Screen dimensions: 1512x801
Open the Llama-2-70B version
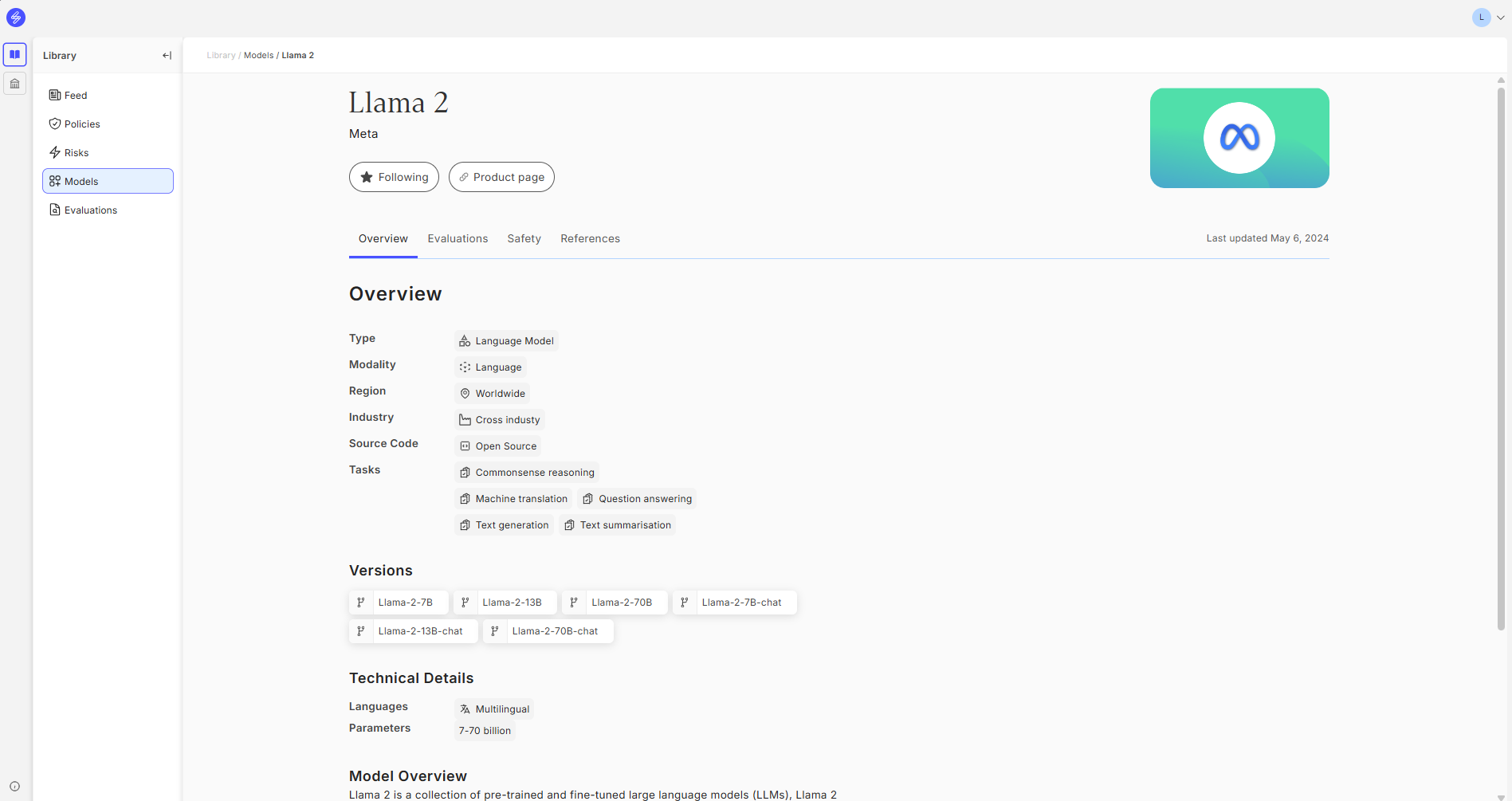615,603
